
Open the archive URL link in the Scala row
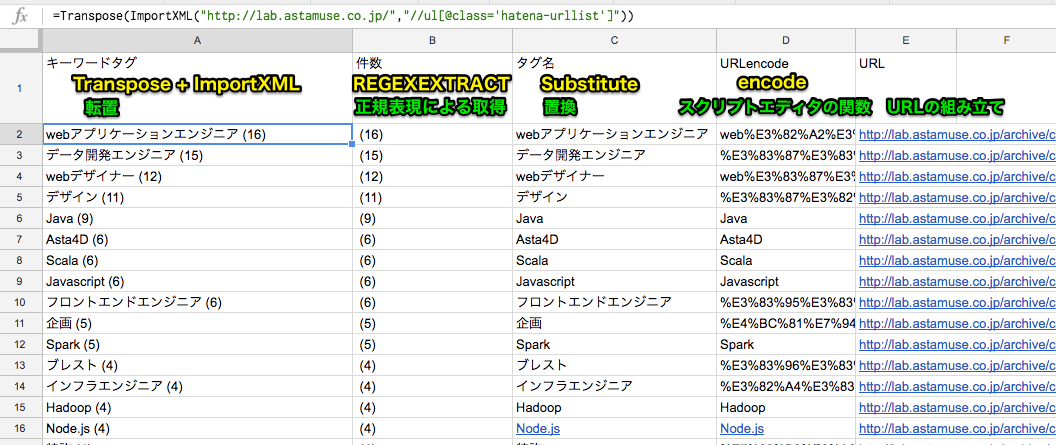[x=958, y=261]
